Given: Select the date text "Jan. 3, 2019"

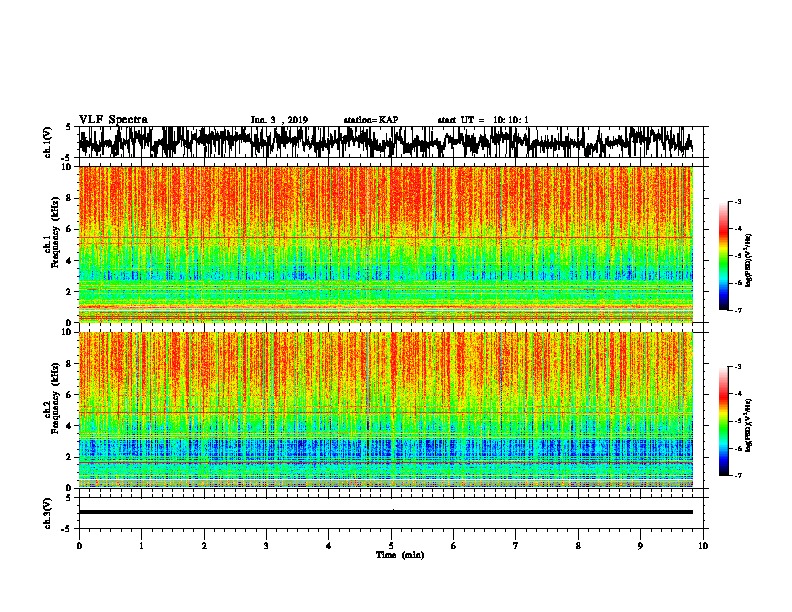Looking at the screenshot, I should point(279,120).
